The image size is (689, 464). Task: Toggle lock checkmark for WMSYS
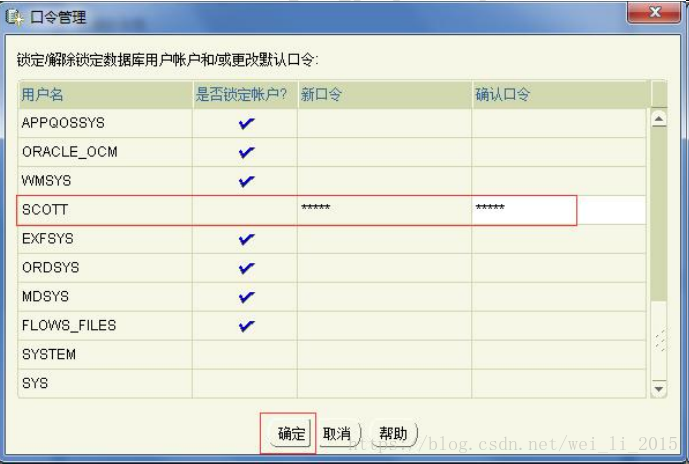pos(246,181)
